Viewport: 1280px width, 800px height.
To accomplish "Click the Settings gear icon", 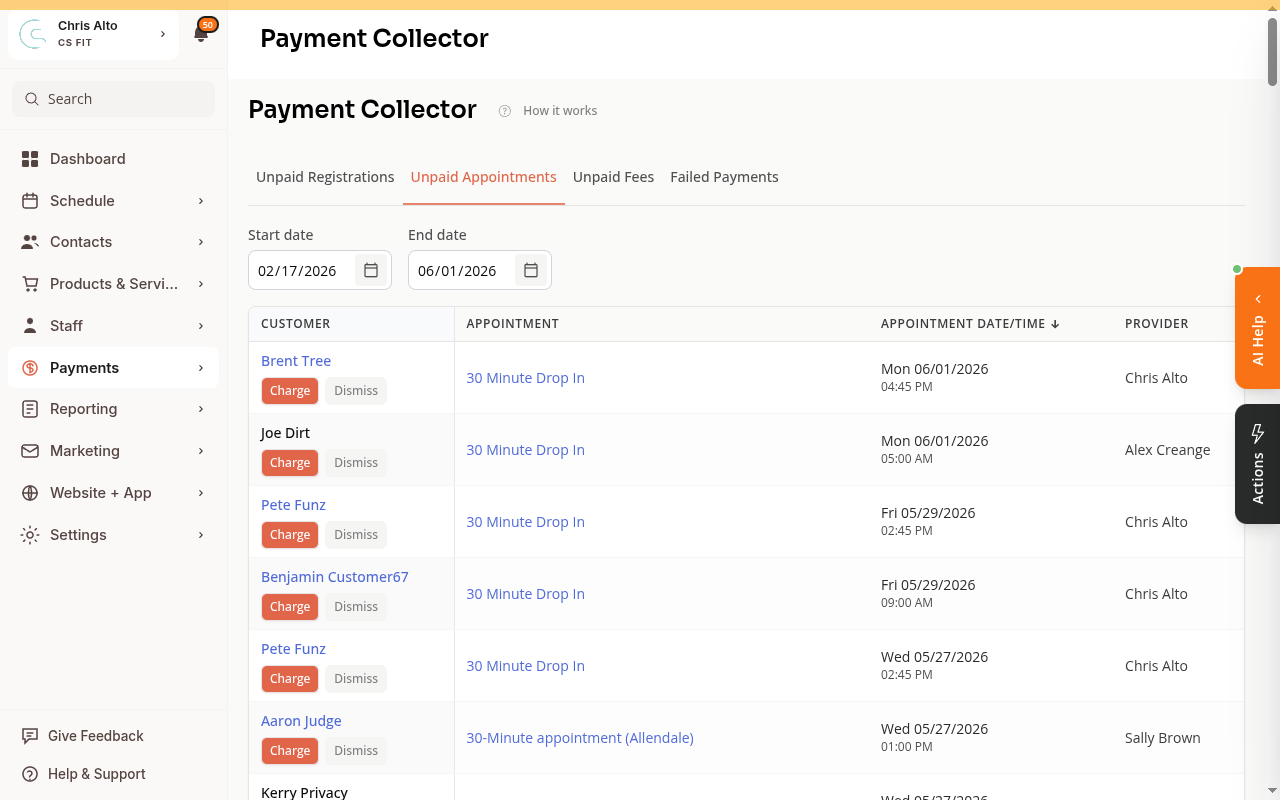I will coord(30,535).
